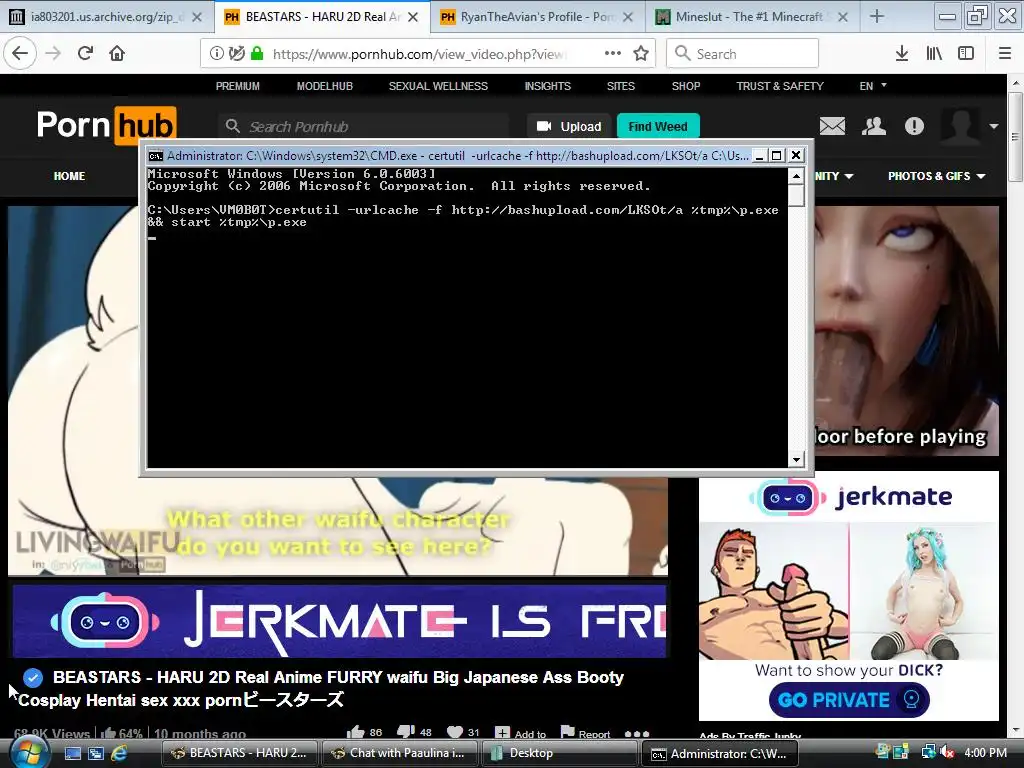Viewport: 1024px width, 768px height.
Task: Open the INSIGHTS top menu item
Action: pyautogui.click(x=547, y=86)
